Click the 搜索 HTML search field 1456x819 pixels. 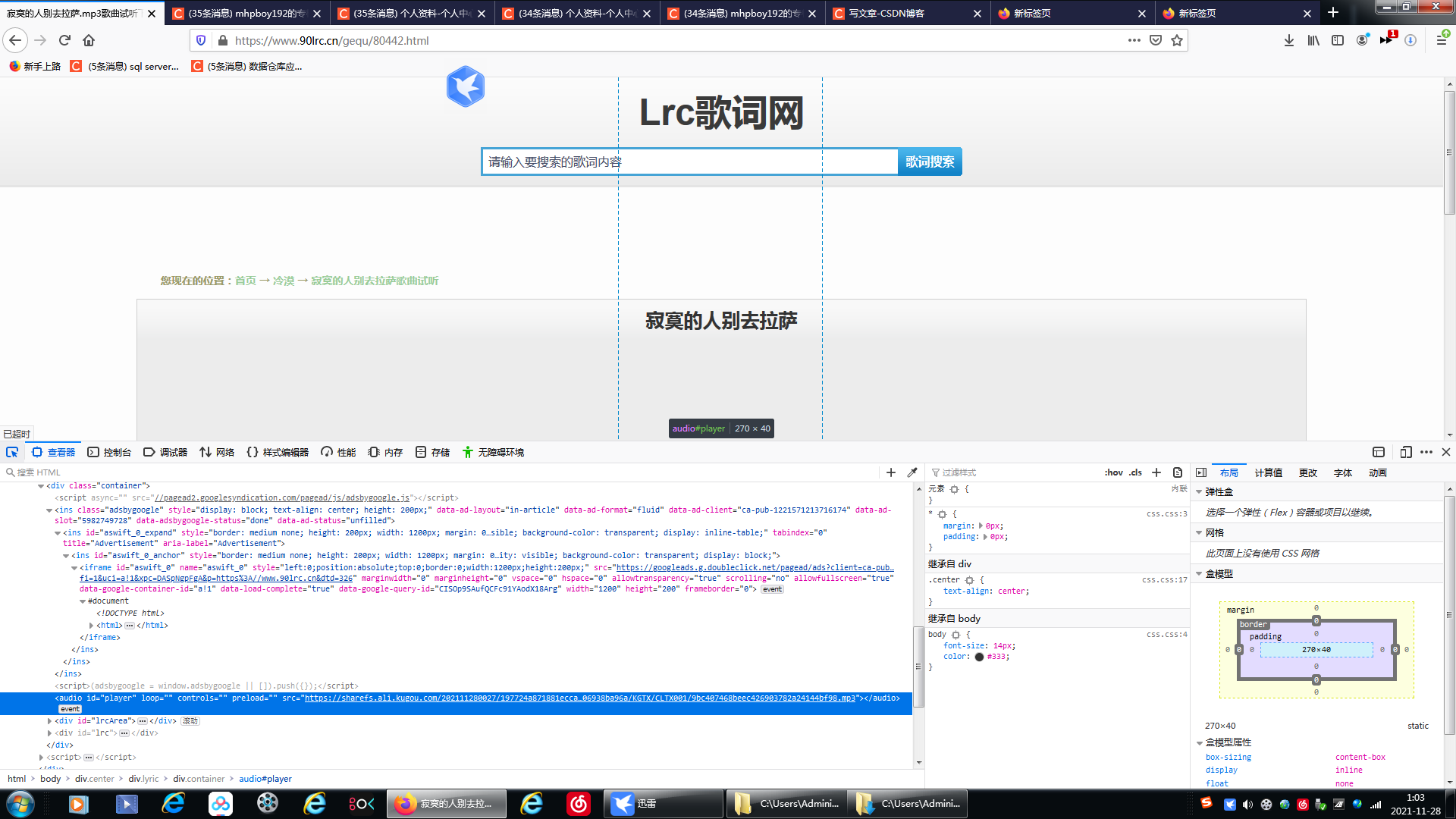[440, 472]
